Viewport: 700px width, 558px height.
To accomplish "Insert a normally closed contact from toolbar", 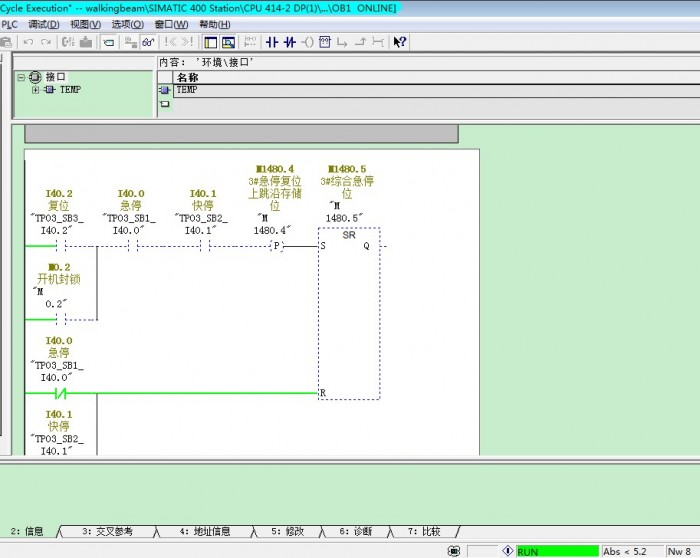I will coord(289,42).
